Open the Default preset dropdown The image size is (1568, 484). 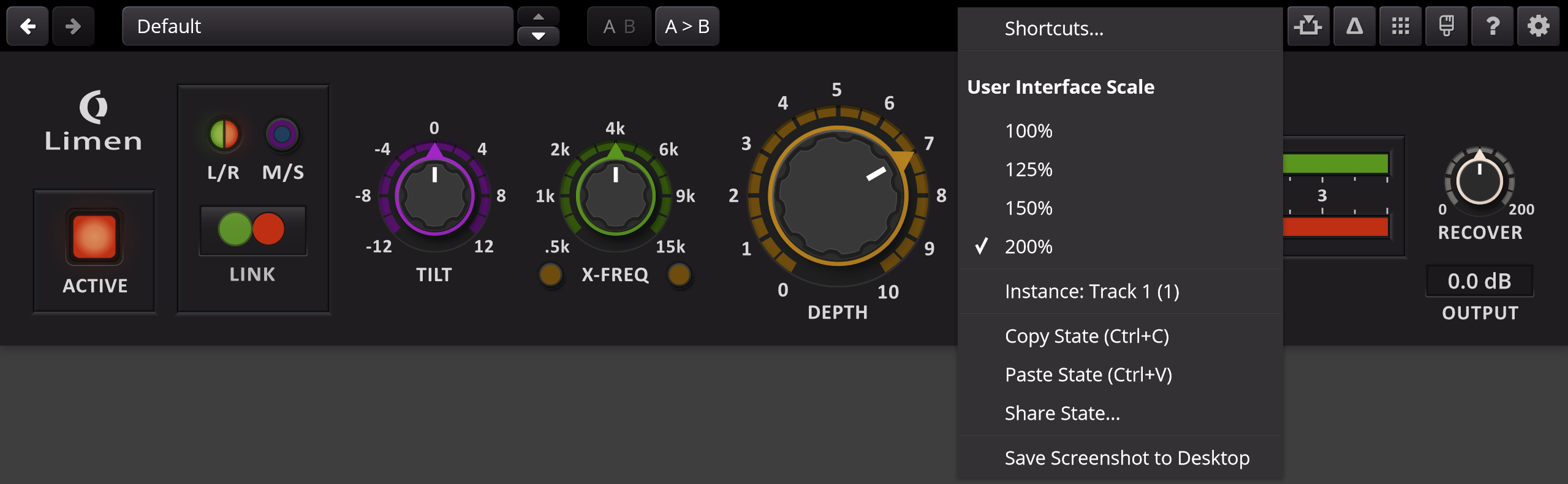tap(318, 26)
